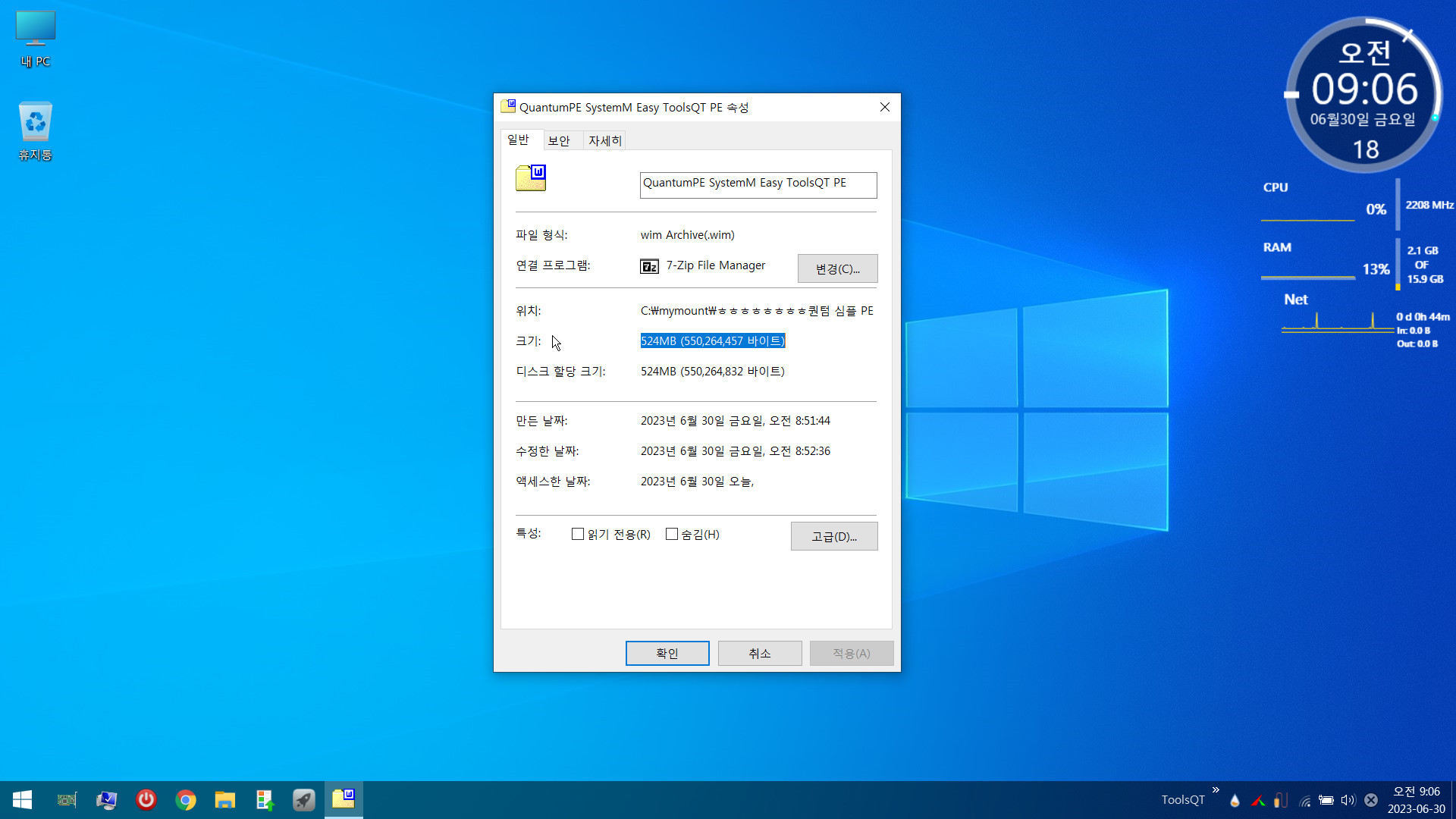
Task: Click the battery power tray icon
Action: pos(1326,800)
